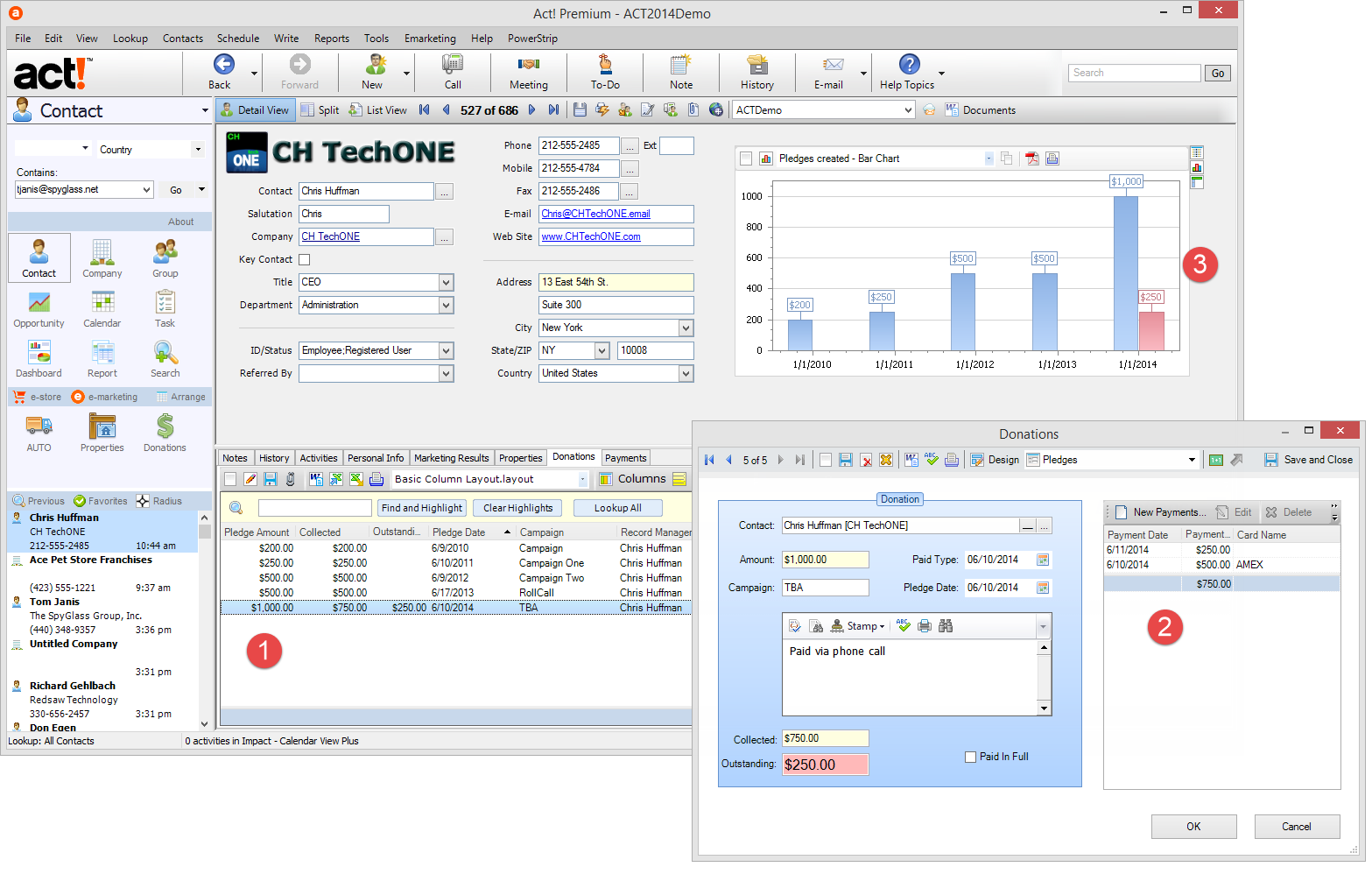Open the ACTDemo layout dropdown

coord(908,109)
